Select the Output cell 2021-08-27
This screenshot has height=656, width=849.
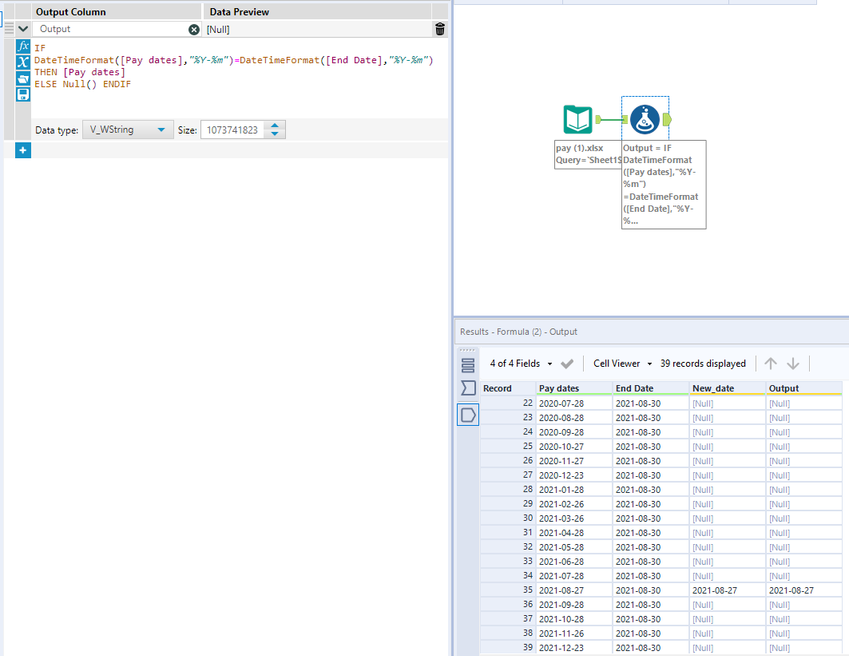click(x=804, y=591)
